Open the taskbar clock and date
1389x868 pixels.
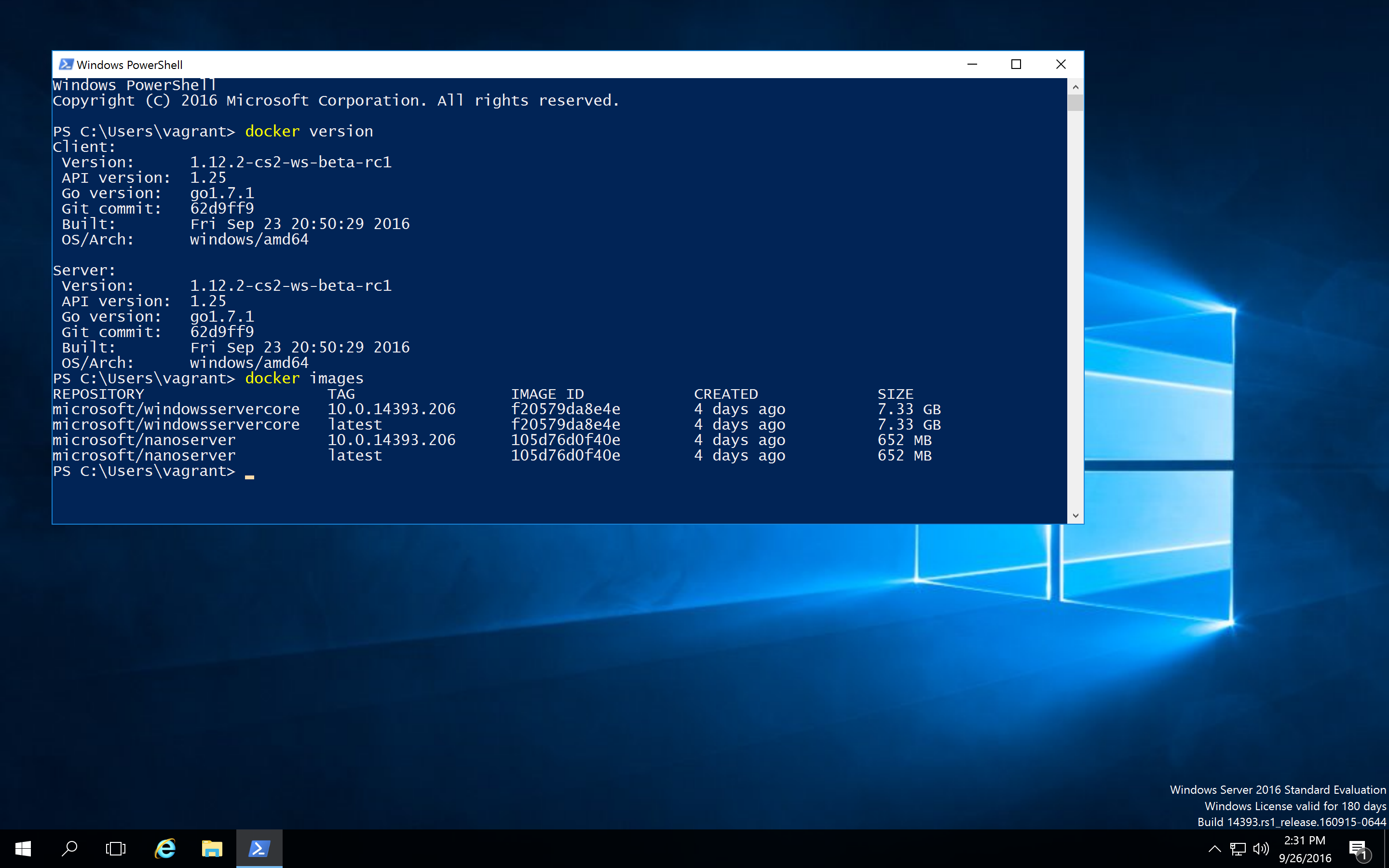pos(1305,849)
